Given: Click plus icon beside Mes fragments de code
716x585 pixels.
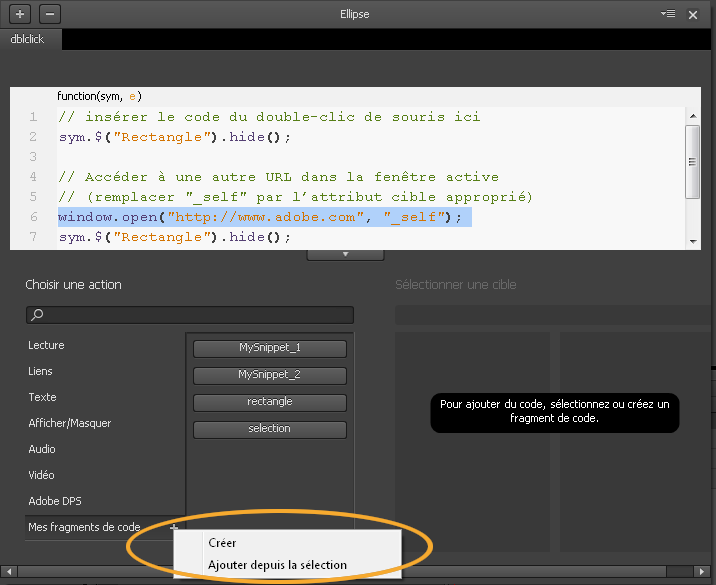Looking at the screenshot, I should (174, 527).
